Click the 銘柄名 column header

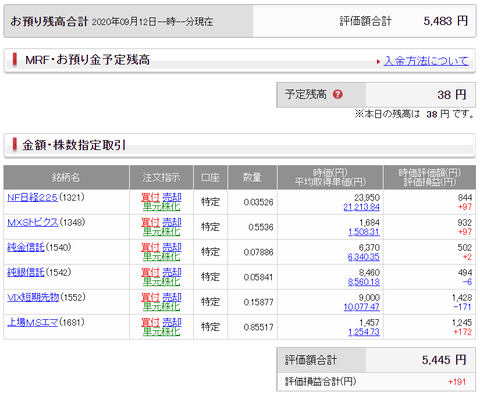coord(66,177)
